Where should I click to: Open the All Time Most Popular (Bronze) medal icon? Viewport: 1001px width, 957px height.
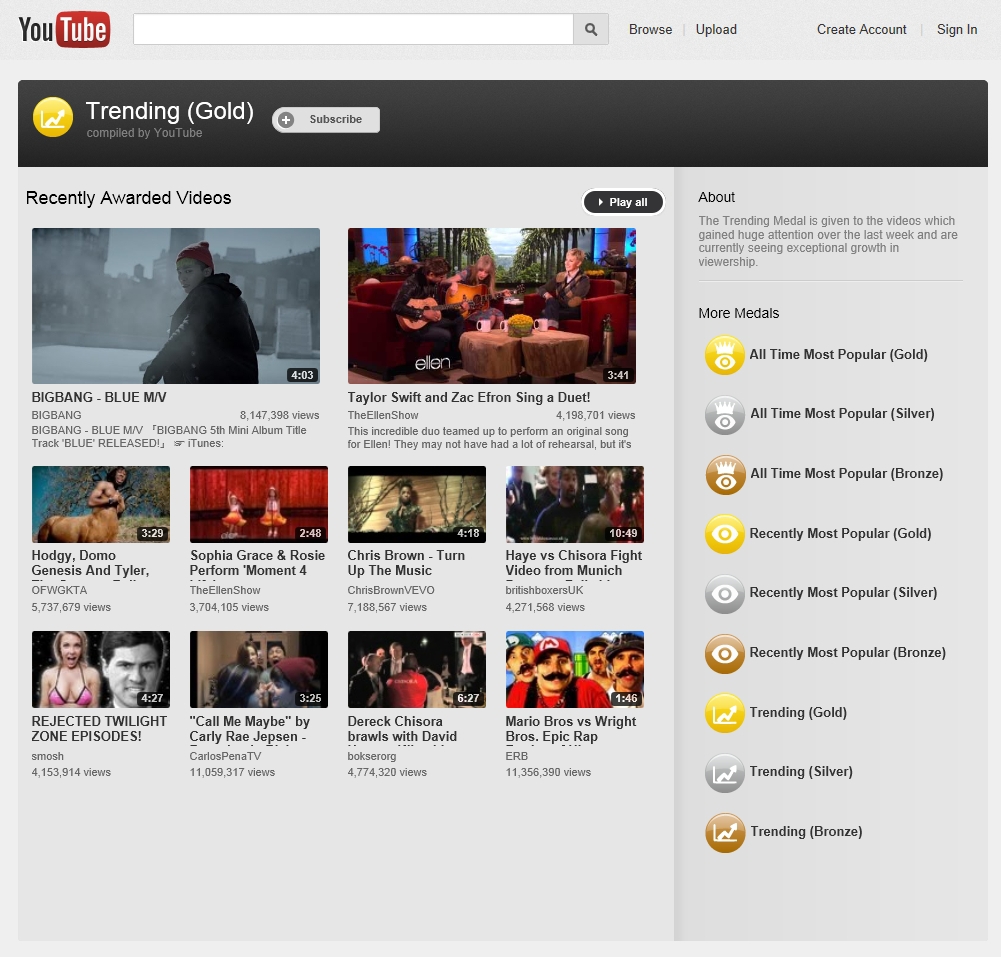[725, 474]
